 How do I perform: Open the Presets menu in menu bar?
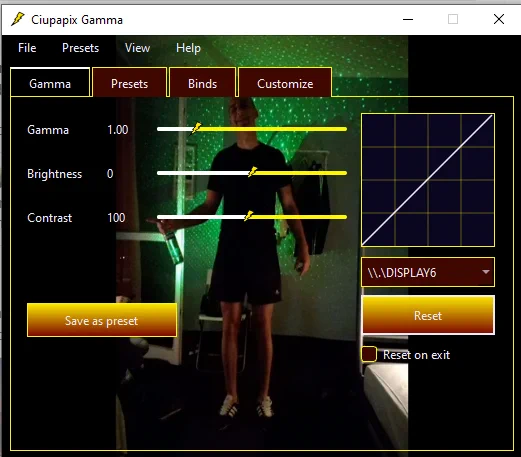[x=80, y=48]
